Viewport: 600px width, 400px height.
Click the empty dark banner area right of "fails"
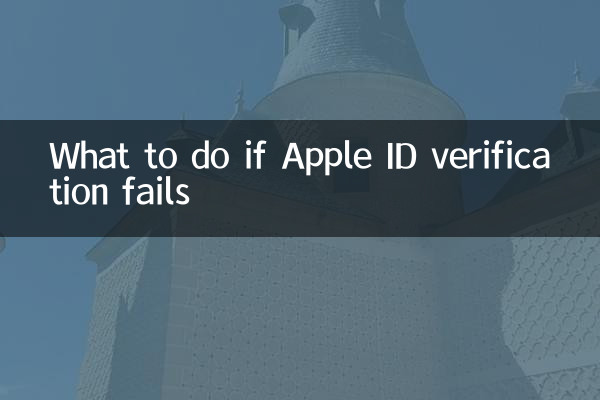pyautogui.click(x=383, y=207)
